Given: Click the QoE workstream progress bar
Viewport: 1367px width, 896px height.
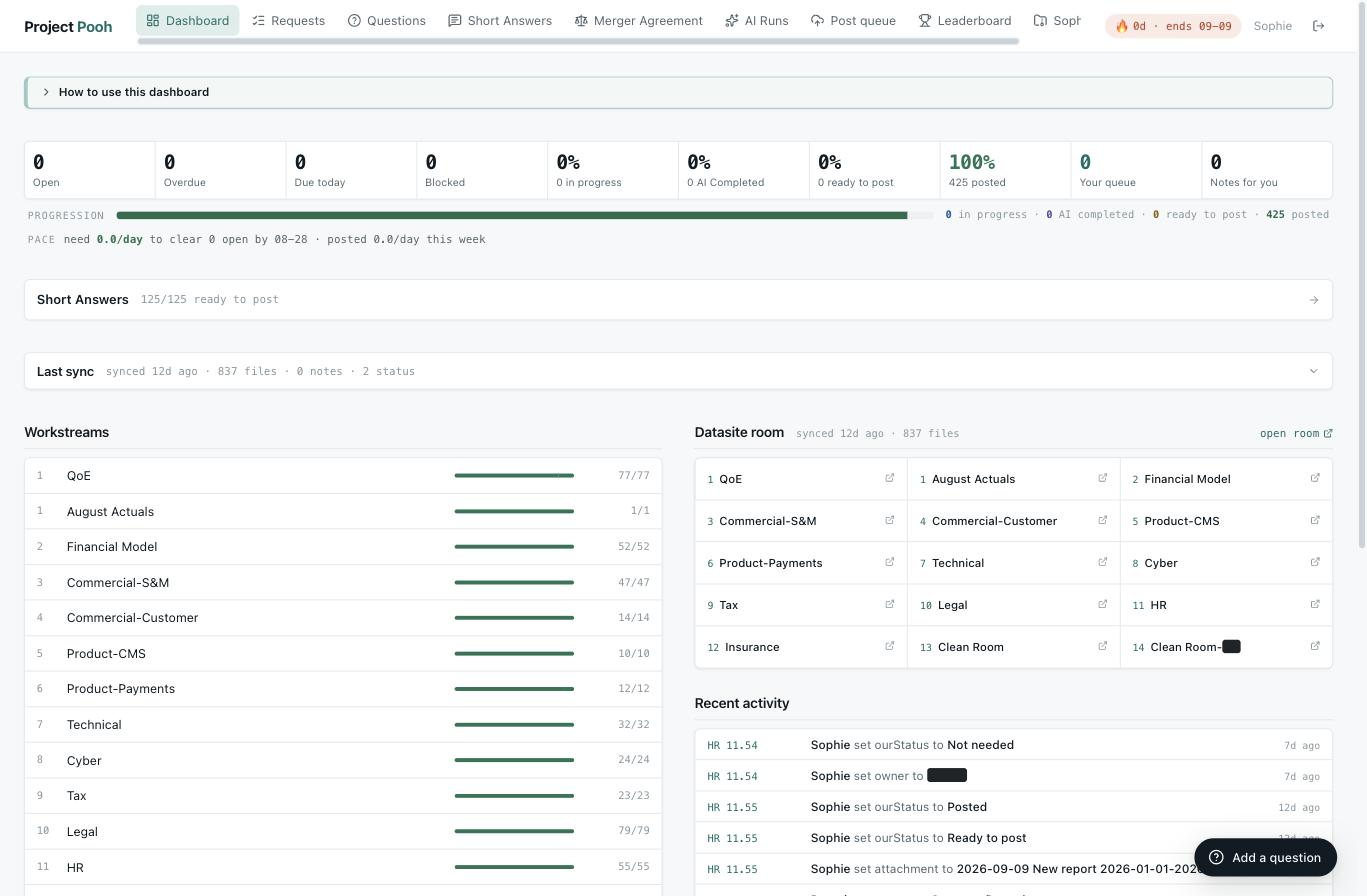Looking at the screenshot, I should coord(514,476).
